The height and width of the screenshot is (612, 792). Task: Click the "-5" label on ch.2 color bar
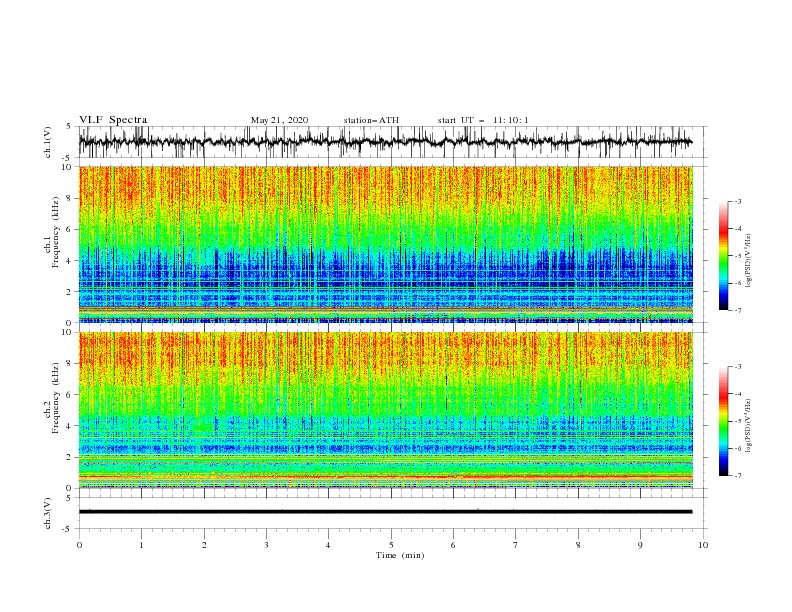tap(737, 421)
